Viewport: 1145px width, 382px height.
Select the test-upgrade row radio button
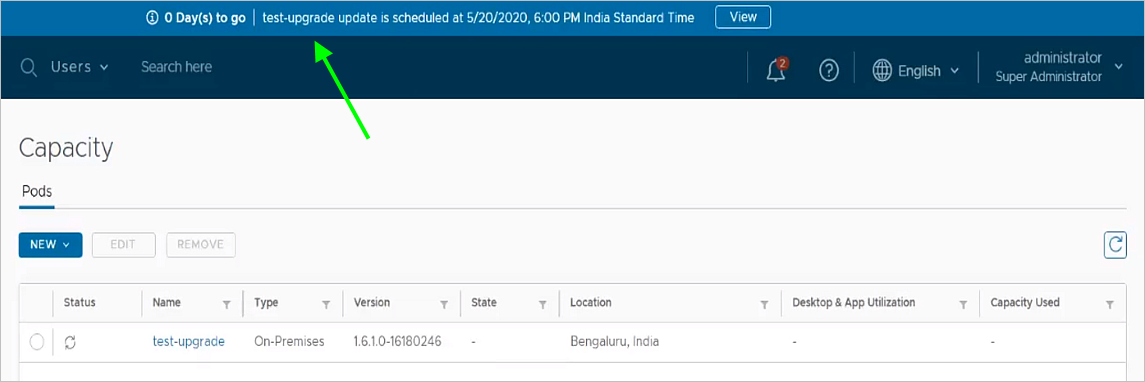(37, 341)
